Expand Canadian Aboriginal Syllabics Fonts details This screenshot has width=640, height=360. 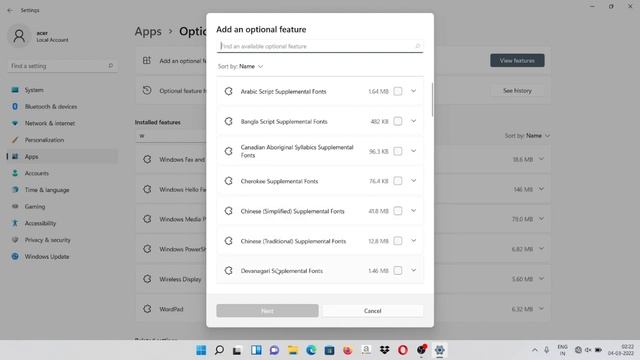(413, 151)
